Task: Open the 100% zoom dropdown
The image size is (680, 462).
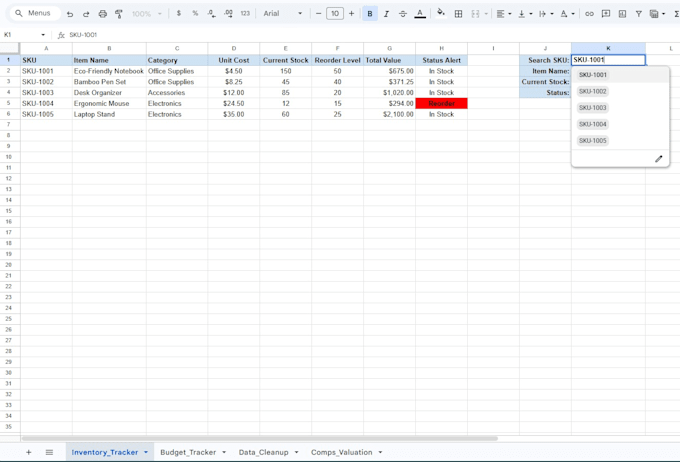Action: click(x=147, y=14)
